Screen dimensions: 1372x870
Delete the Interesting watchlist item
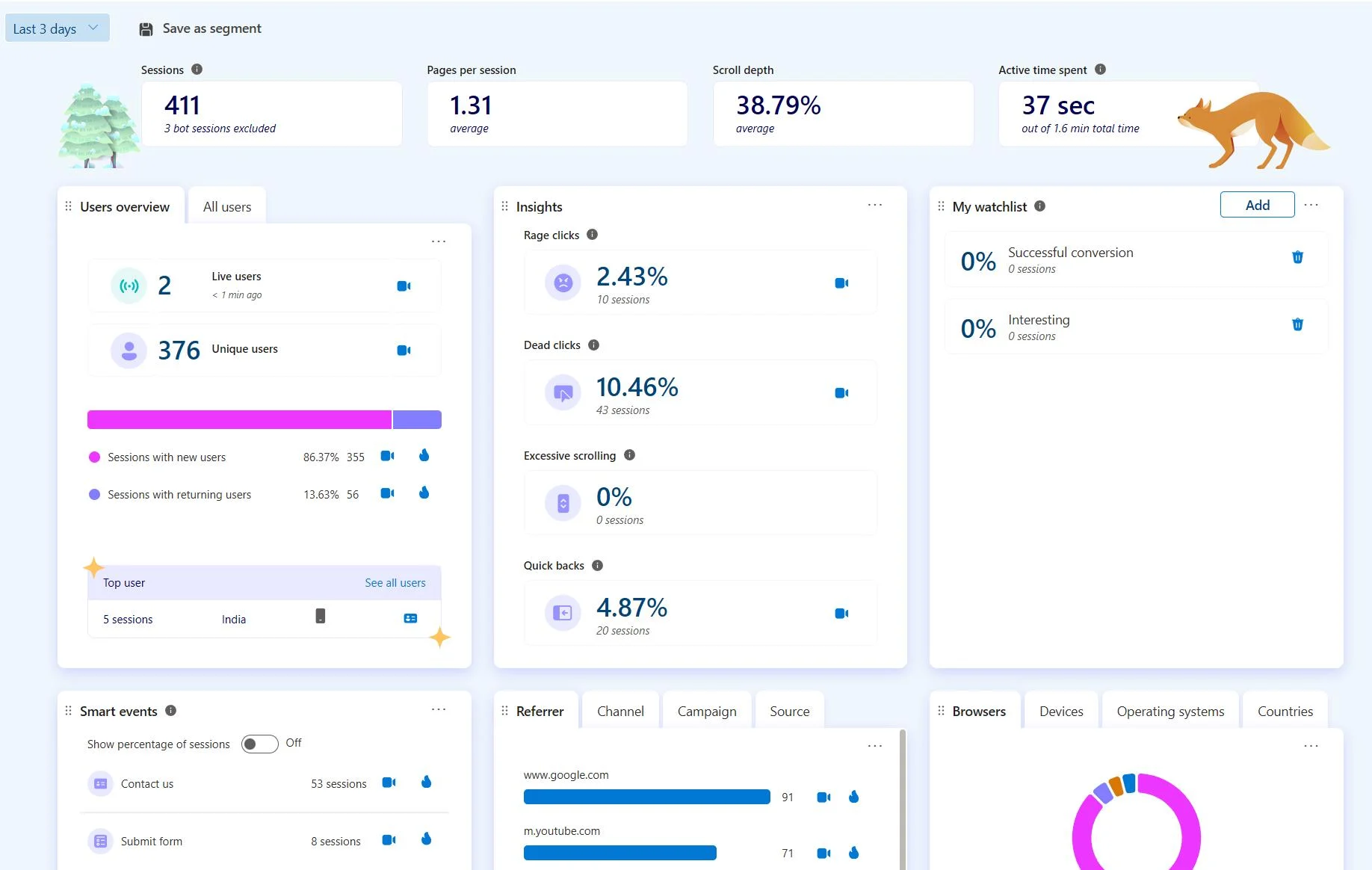(x=1297, y=324)
